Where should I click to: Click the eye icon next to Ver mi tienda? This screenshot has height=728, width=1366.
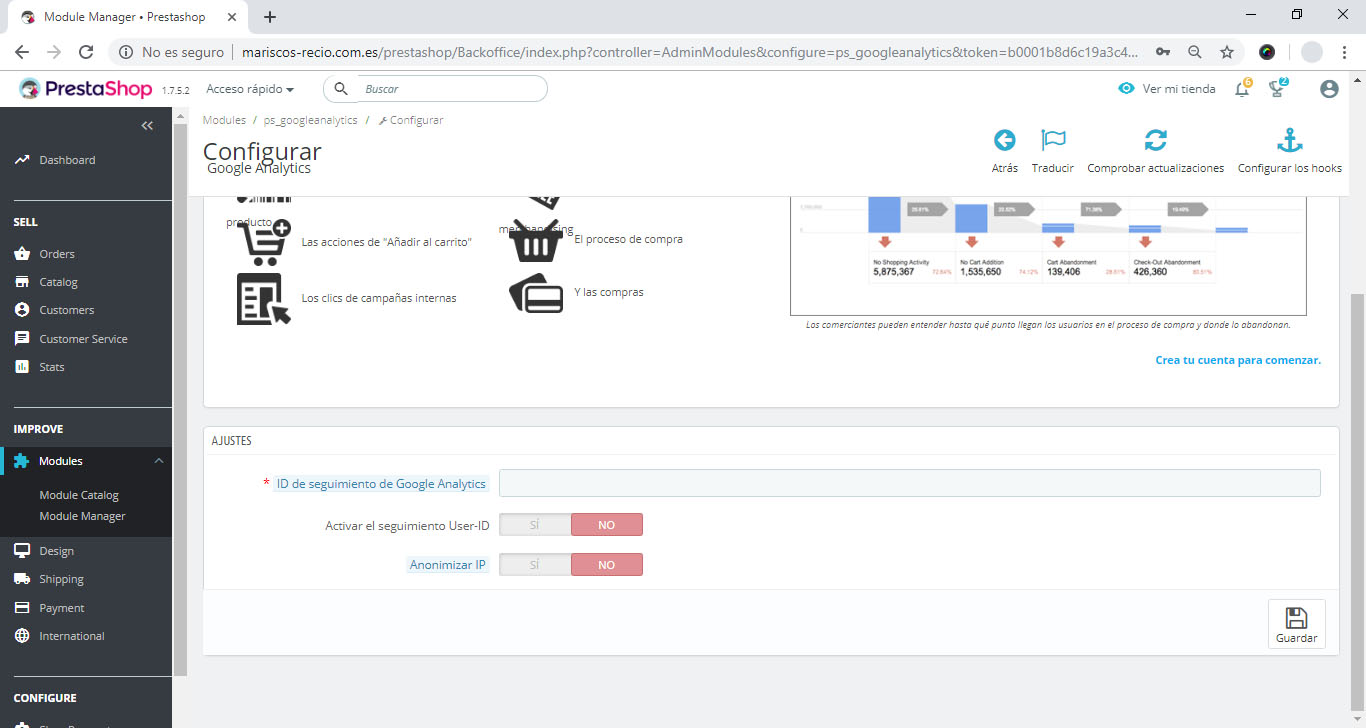[1127, 88]
